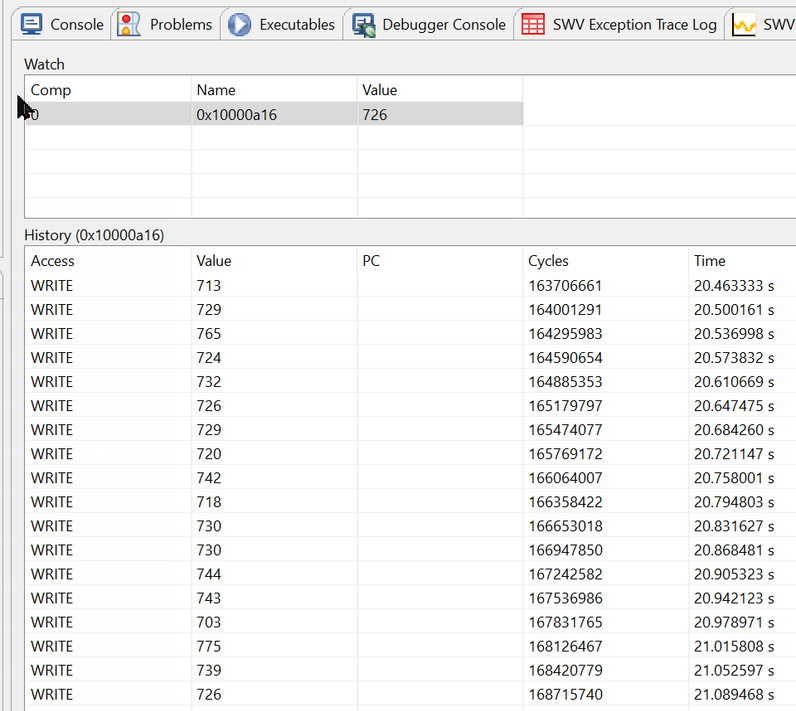Image resolution: width=796 pixels, height=711 pixels.
Task: Select history row with value 765
Action: click(410, 333)
